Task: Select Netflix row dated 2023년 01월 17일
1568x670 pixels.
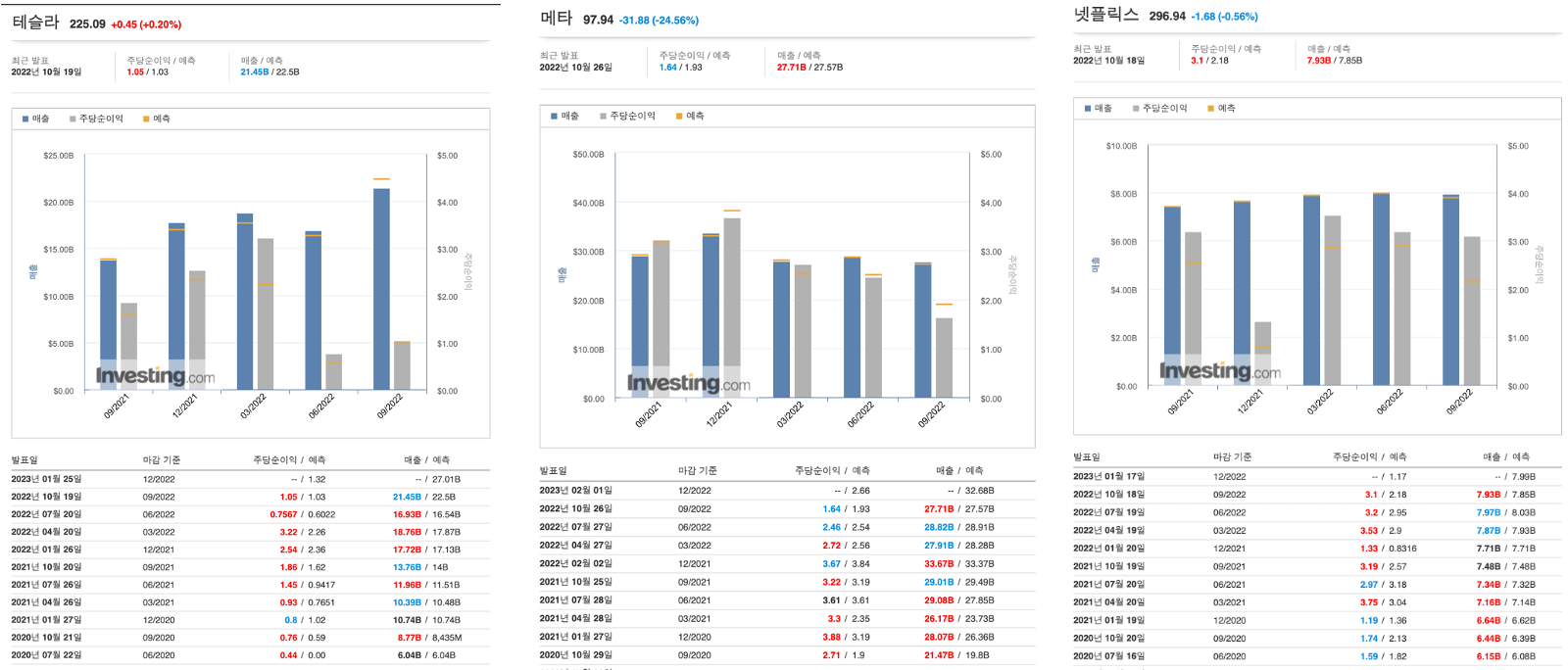Action: 1317,477
